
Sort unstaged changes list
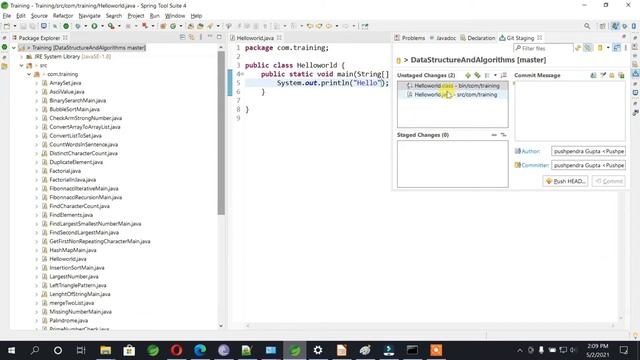pyautogui.click(x=504, y=76)
